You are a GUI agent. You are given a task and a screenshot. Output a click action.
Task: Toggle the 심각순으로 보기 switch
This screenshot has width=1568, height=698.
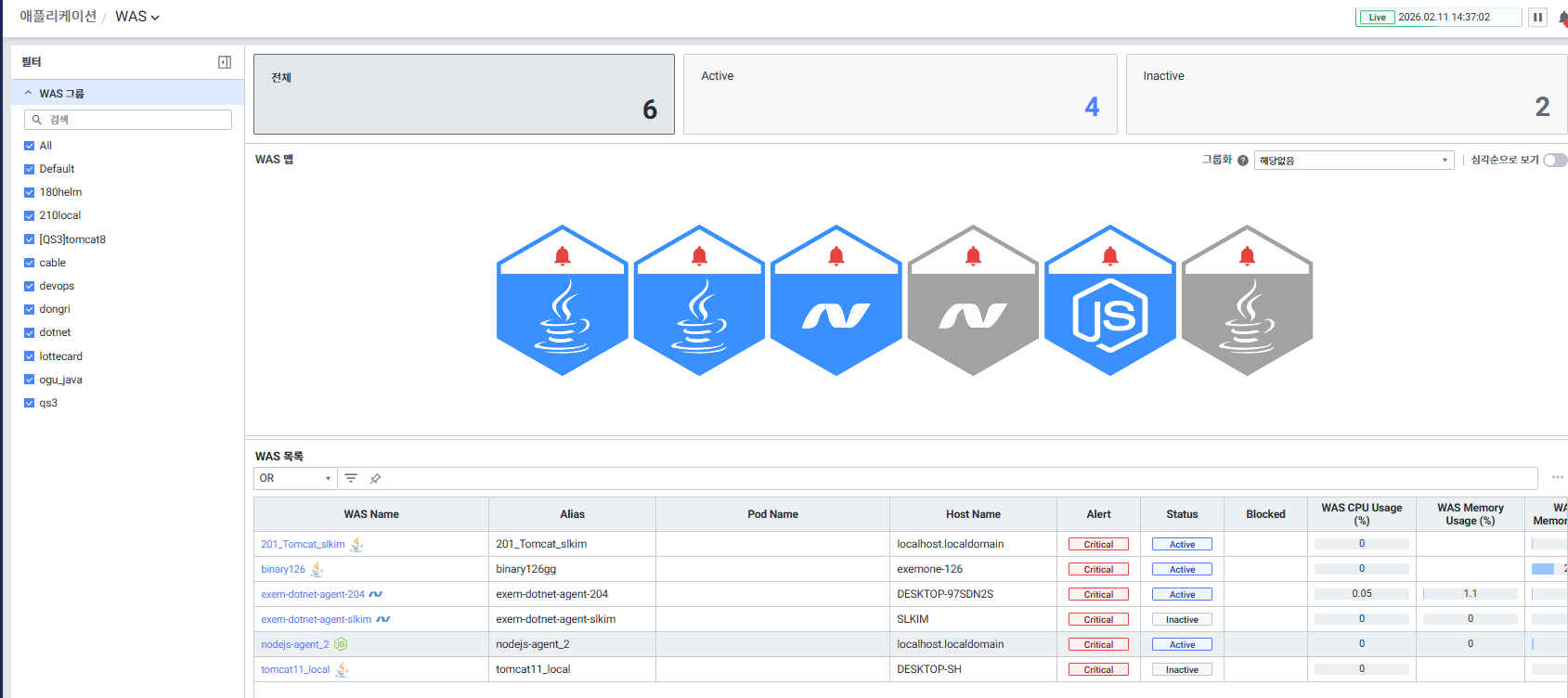[x=1554, y=160]
